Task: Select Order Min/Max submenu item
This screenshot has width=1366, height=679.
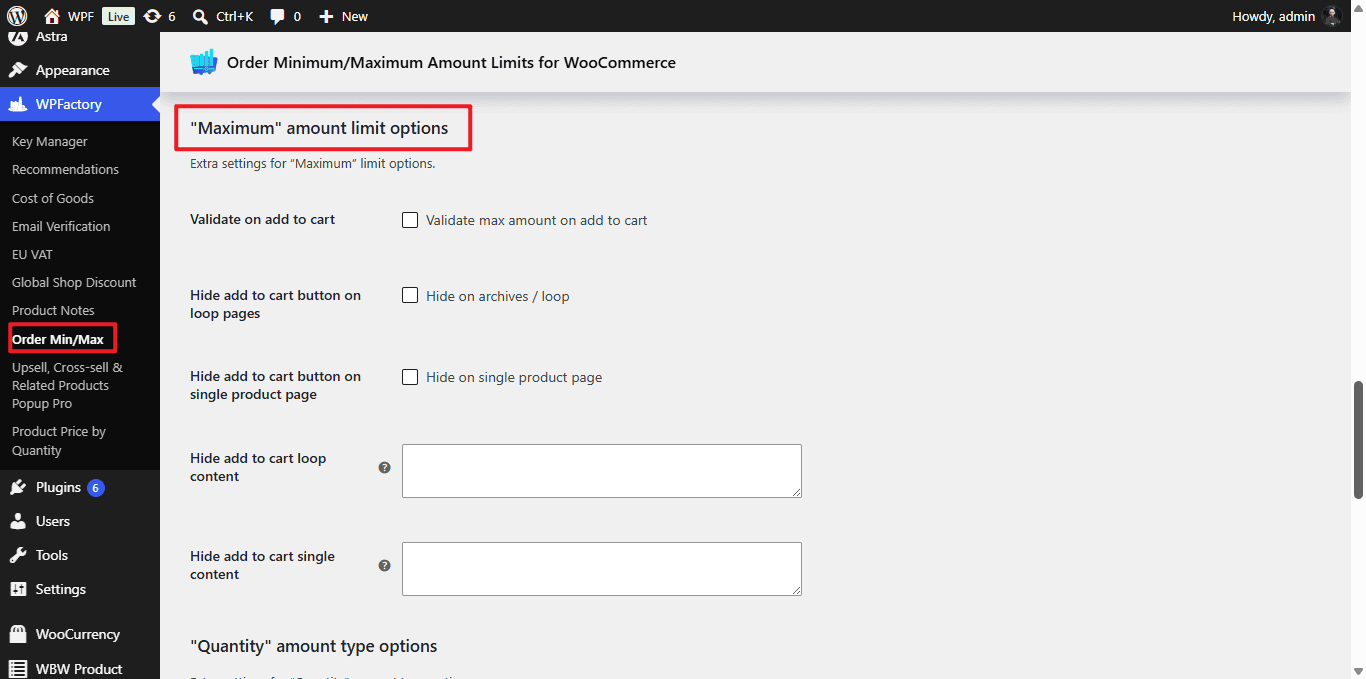Action: [x=58, y=339]
